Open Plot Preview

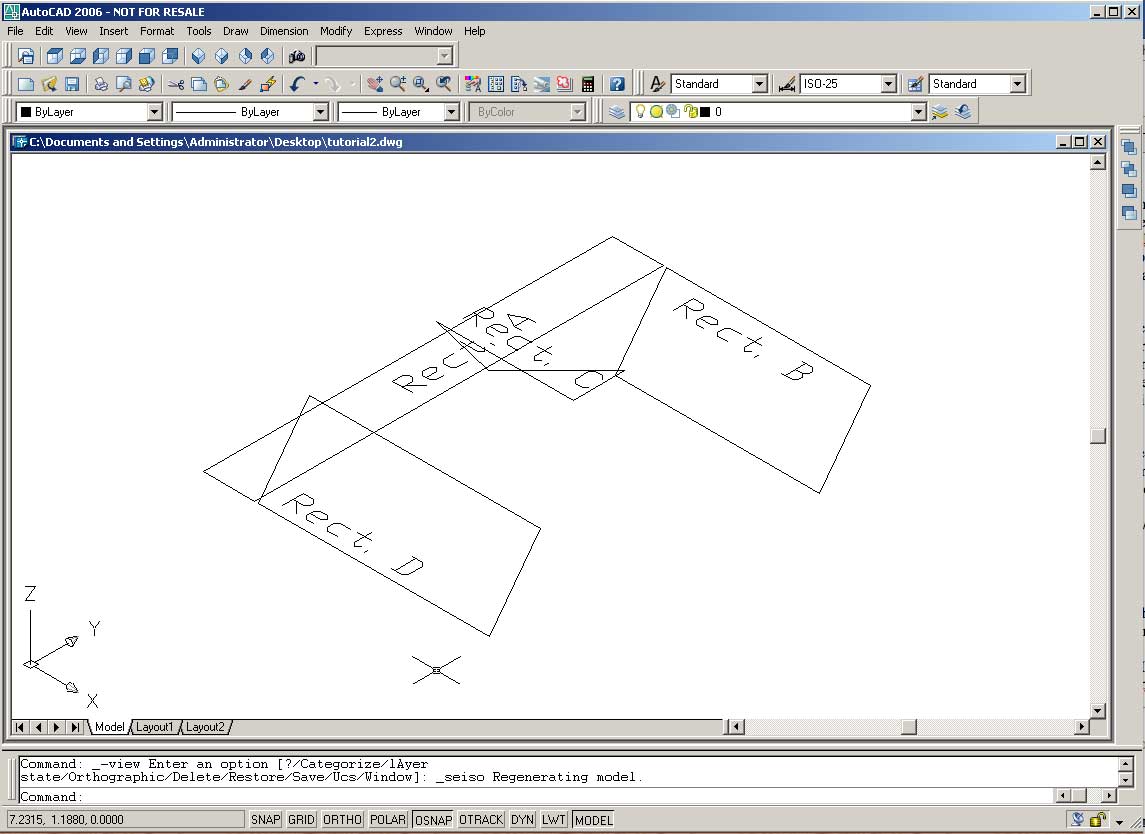tap(124, 84)
